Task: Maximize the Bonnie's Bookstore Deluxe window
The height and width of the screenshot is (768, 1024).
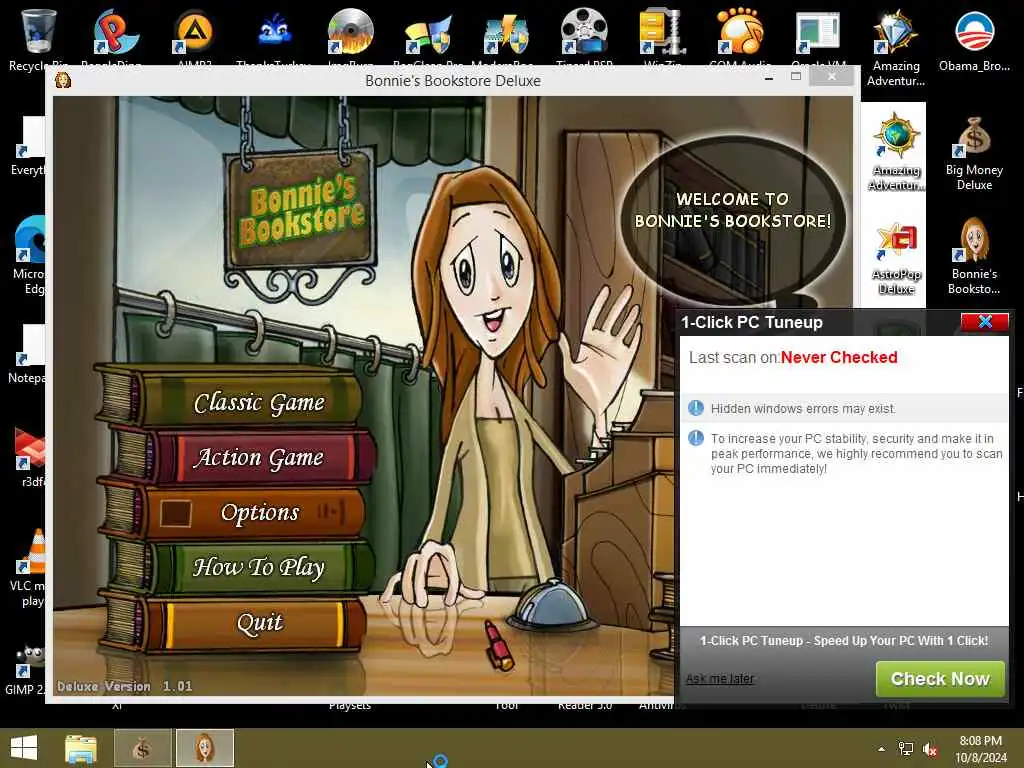Action: point(795,77)
